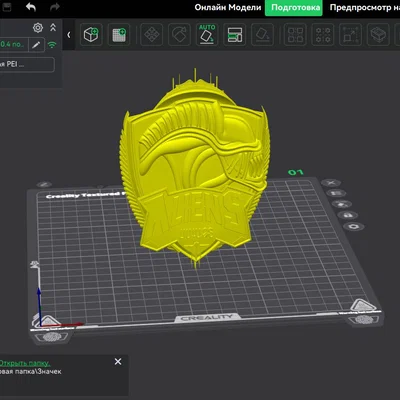Close the notification with X button
Viewport: 400px width, 400px height.
point(118,362)
